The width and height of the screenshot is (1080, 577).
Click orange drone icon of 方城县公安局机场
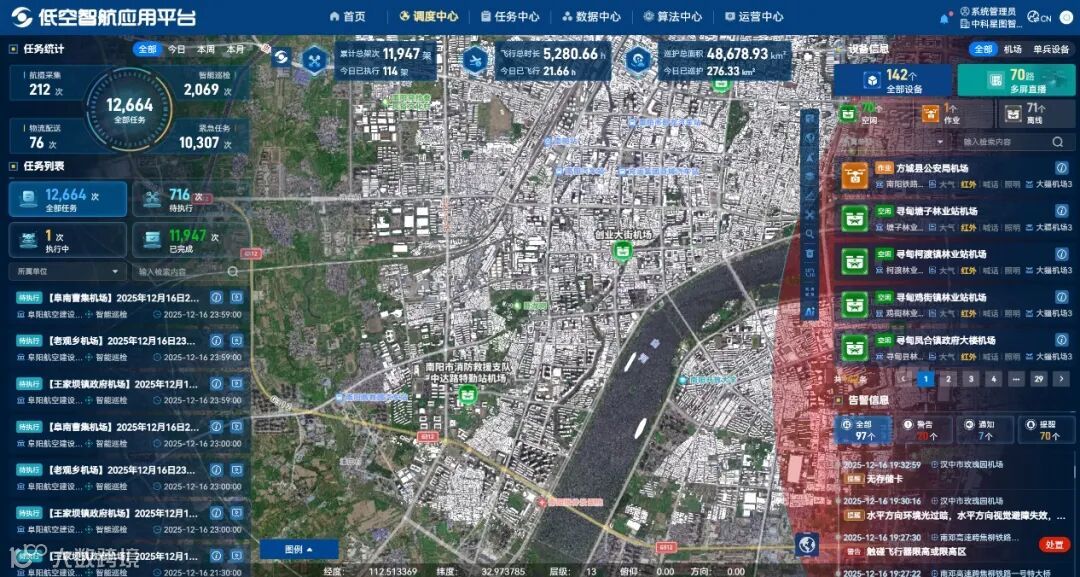tap(855, 176)
